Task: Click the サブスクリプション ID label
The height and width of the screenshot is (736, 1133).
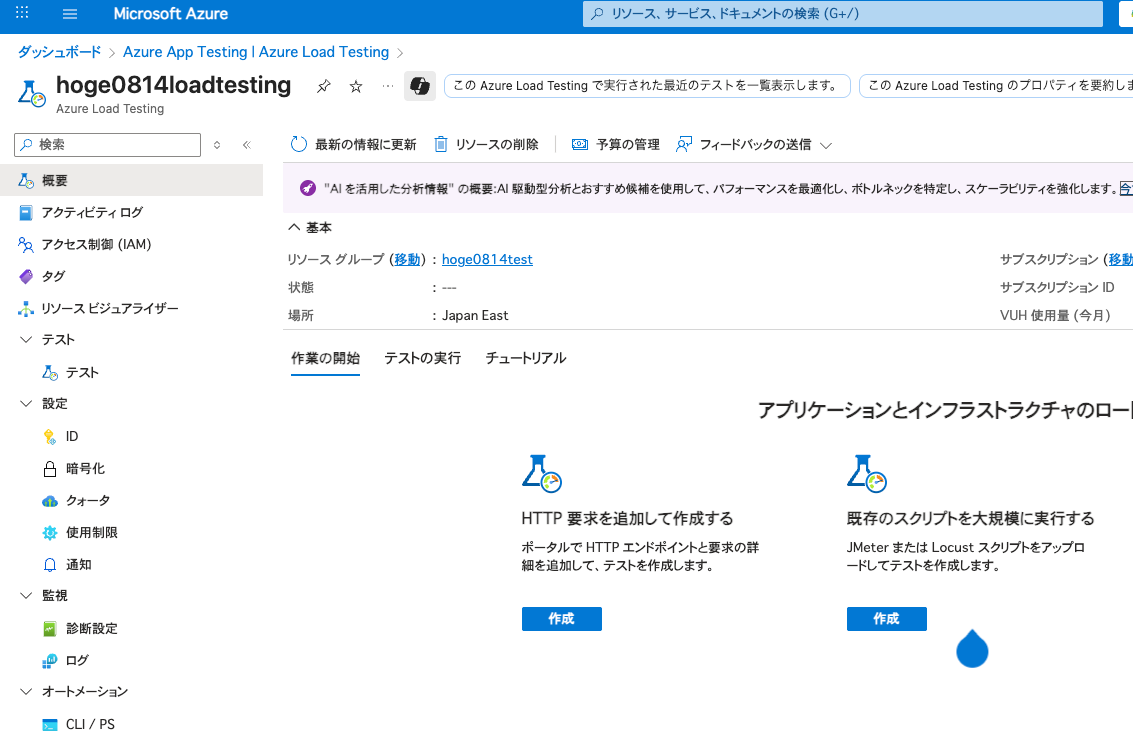Action: coord(1056,287)
